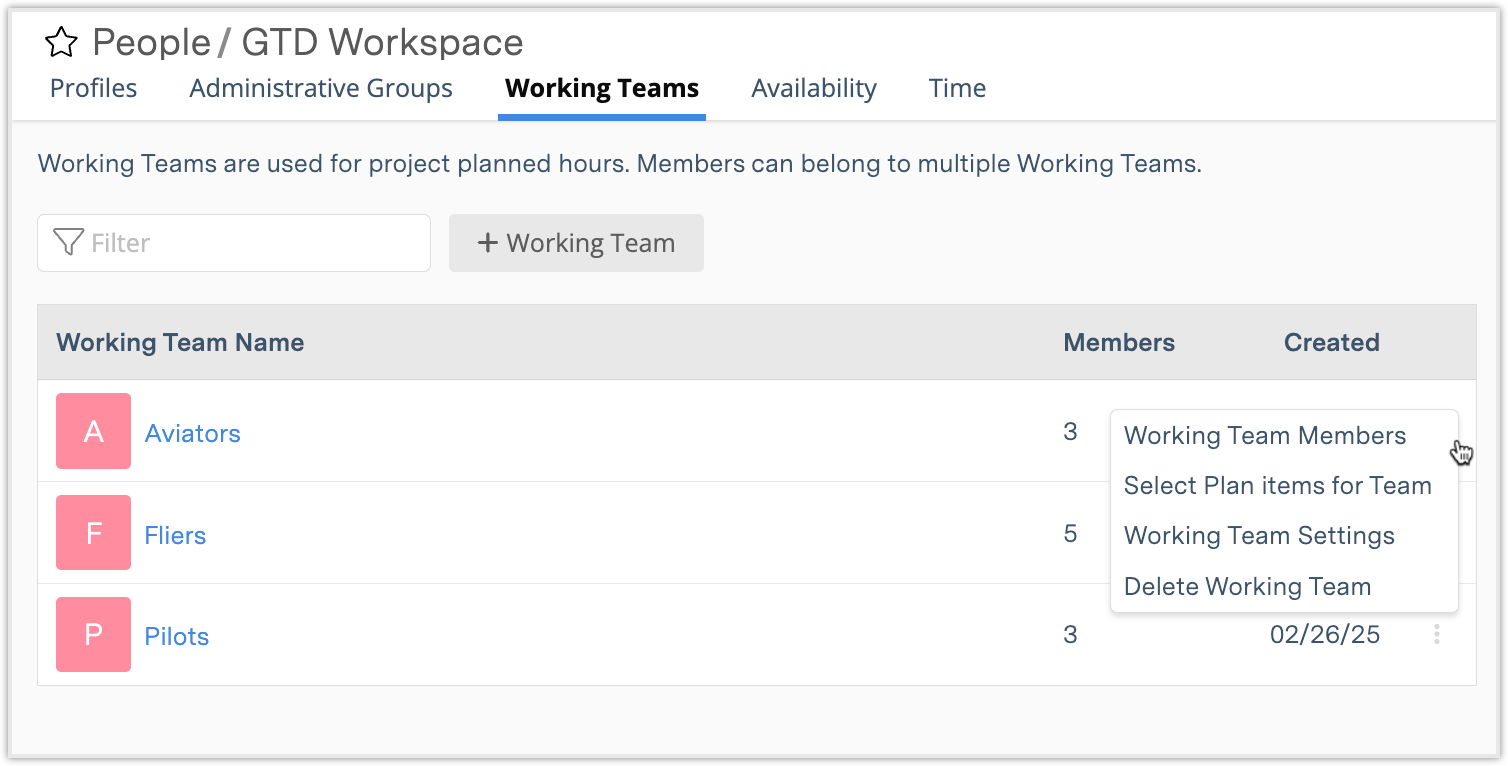Select Working Team Members from the menu
This screenshot has height=766, width=1508.
point(1265,436)
